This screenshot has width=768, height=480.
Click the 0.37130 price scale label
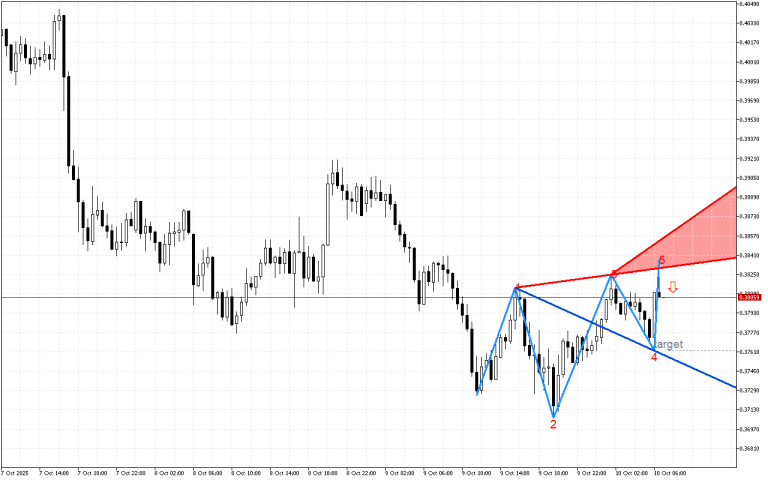[749, 410]
